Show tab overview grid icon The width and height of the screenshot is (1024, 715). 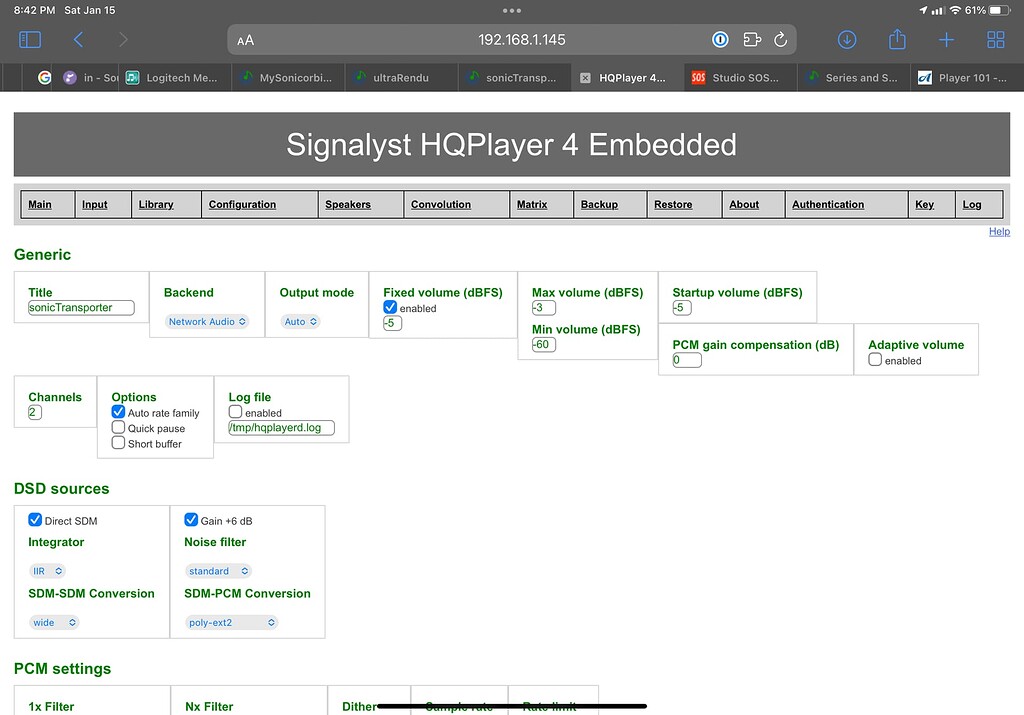click(995, 39)
